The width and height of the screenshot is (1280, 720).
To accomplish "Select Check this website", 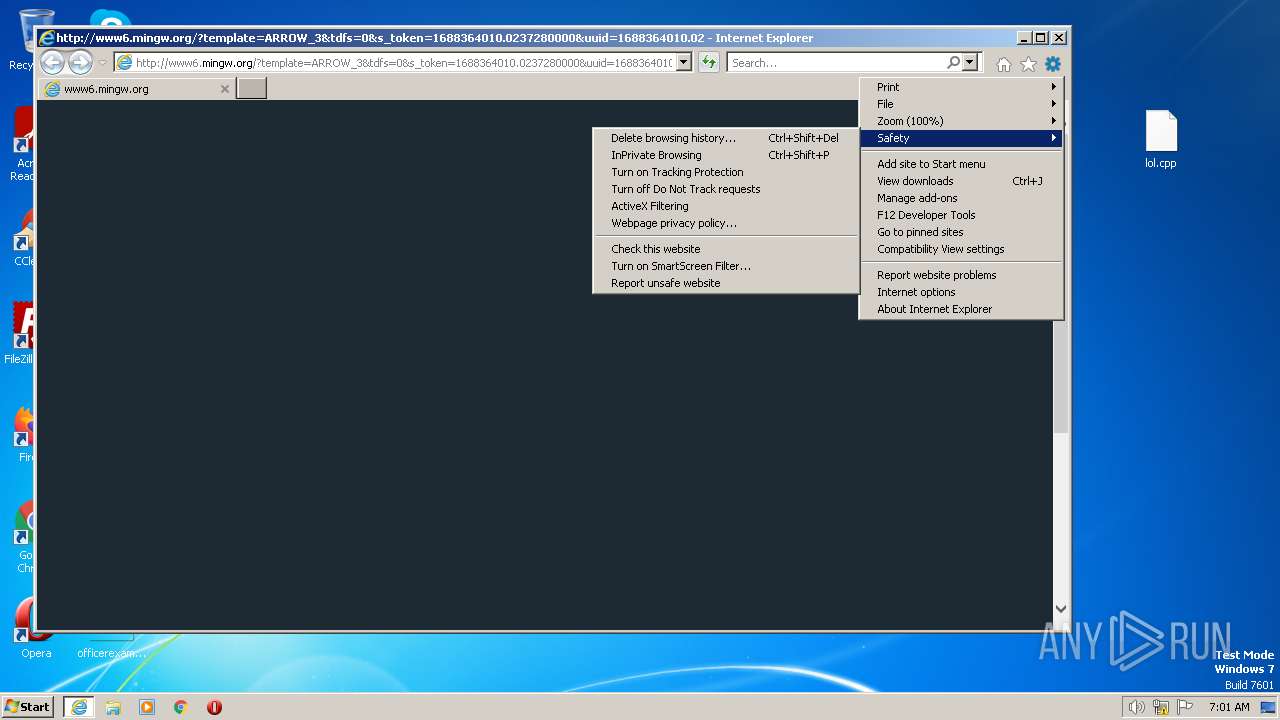I will pos(726,249).
